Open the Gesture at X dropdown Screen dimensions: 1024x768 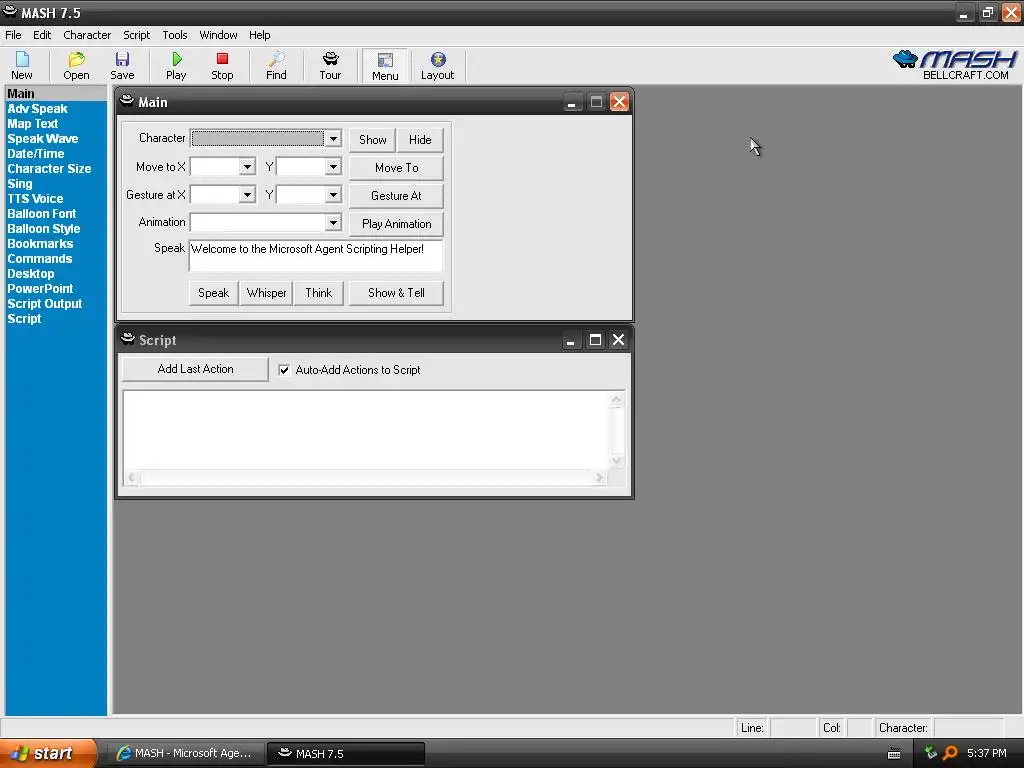247,195
